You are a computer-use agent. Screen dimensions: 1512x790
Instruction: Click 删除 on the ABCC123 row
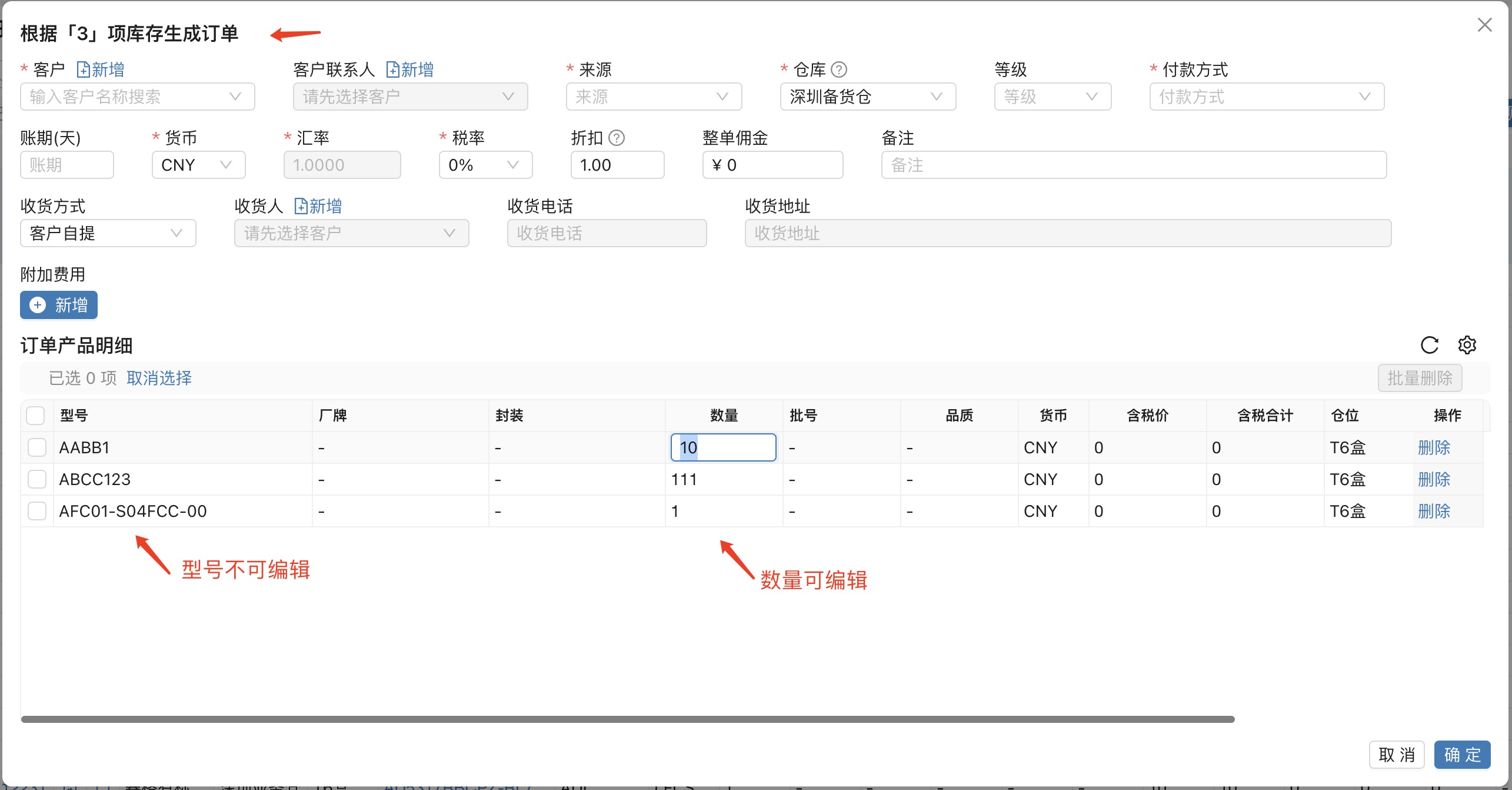1434,479
